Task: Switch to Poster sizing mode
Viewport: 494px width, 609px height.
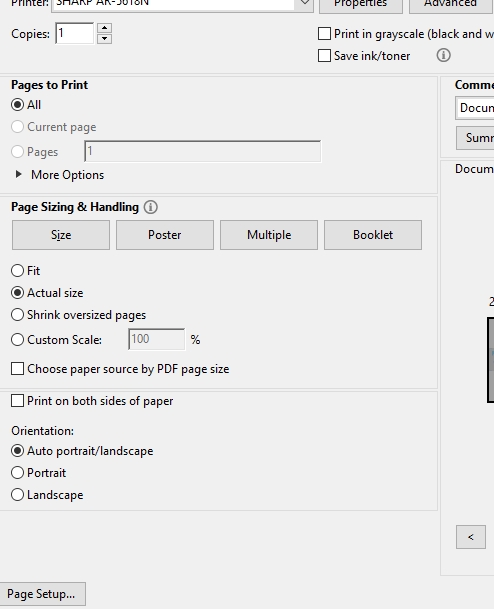Action: point(165,235)
